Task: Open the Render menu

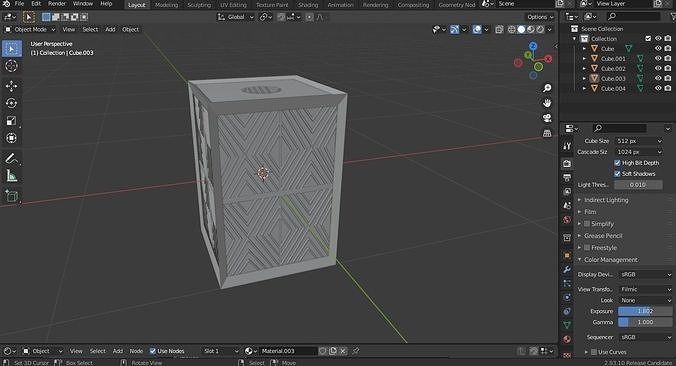Action: 57,4
